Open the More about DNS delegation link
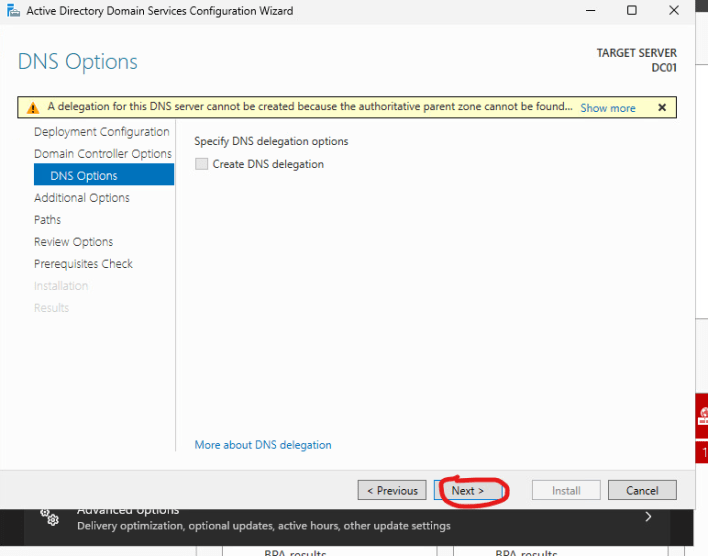This screenshot has width=708, height=556. pyautogui.click(x=263, y=445)
